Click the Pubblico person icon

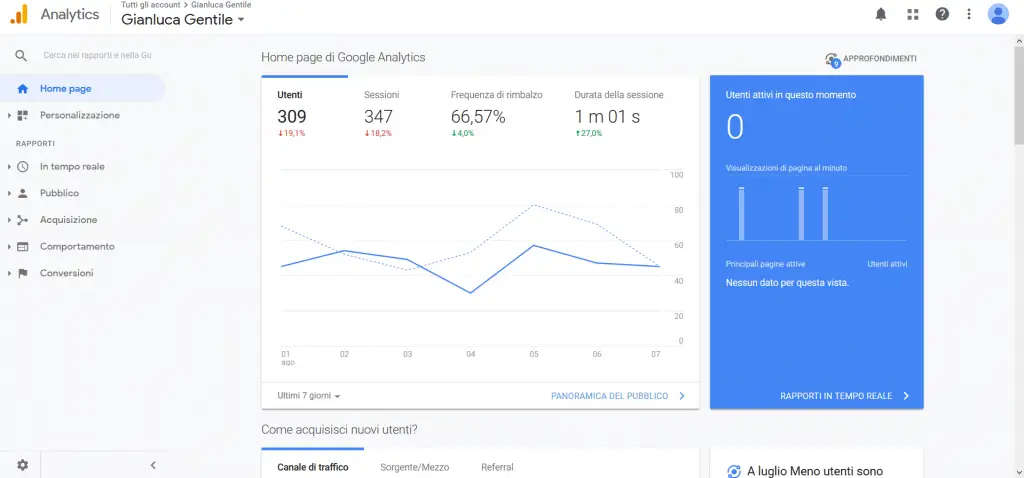point(23,193)
